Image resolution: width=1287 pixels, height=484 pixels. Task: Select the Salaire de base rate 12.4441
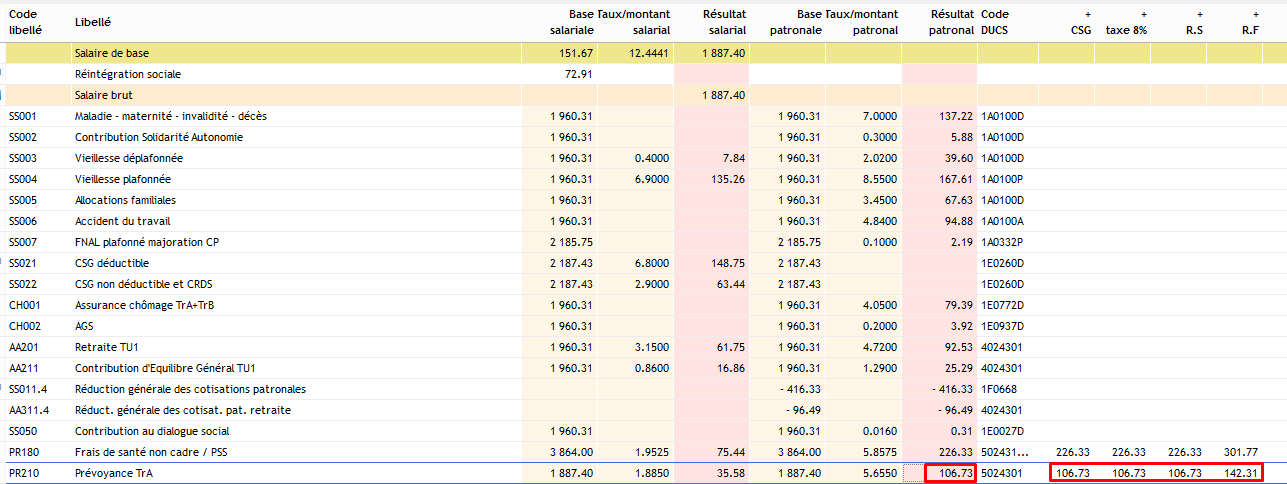click(x=650, y=53)
